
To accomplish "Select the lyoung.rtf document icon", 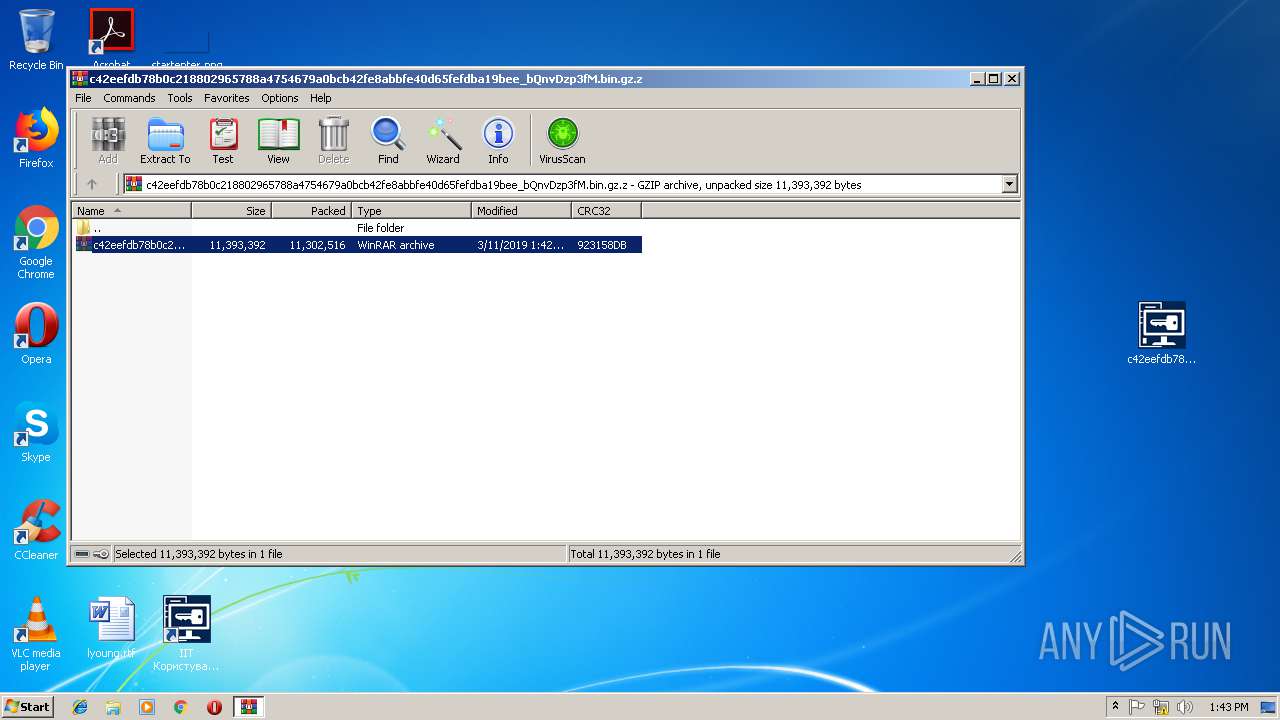I will (x=111, y=628).
